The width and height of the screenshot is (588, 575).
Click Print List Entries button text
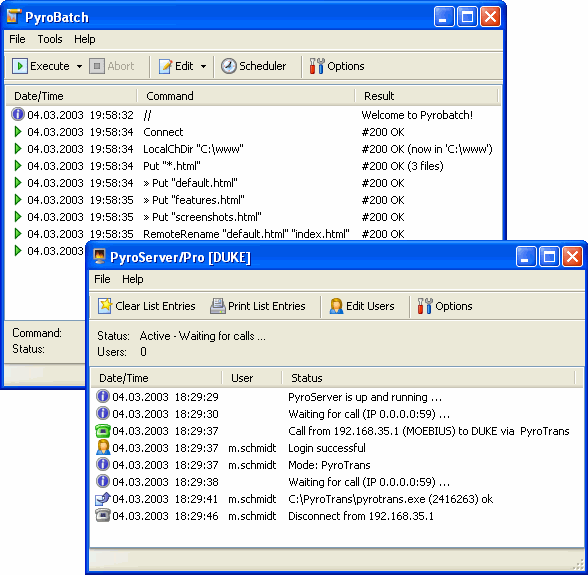(267, 306)
